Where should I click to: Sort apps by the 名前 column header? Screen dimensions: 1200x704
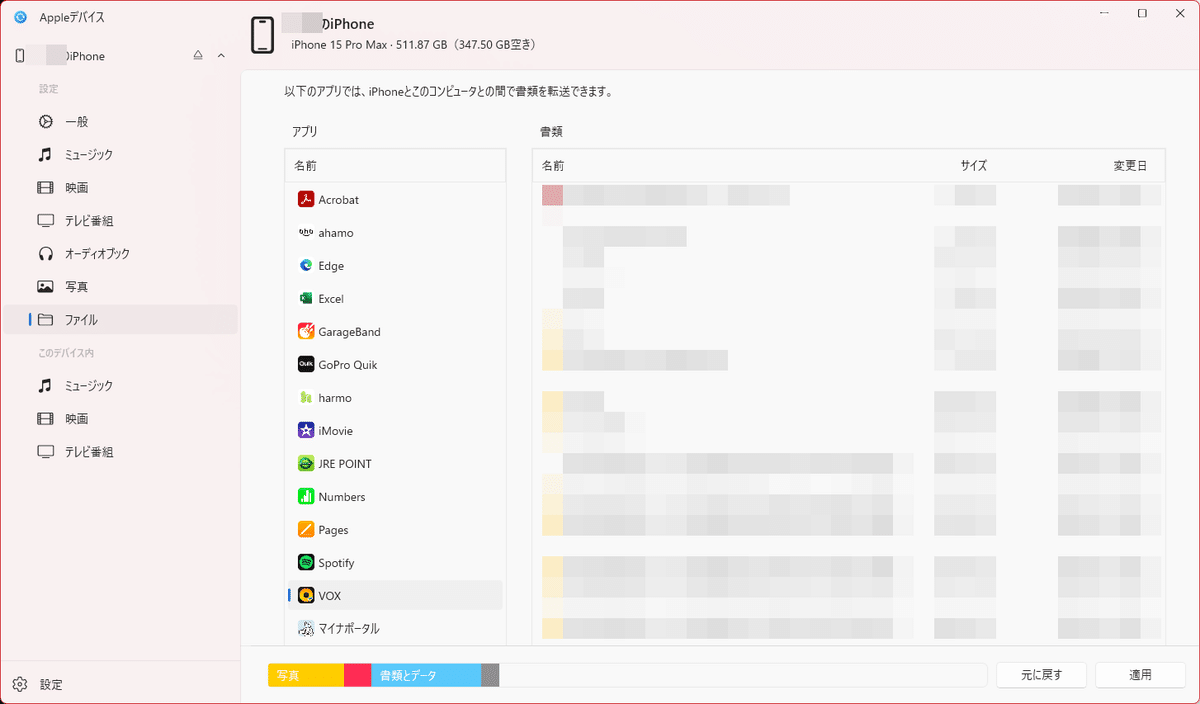(395, 165)
